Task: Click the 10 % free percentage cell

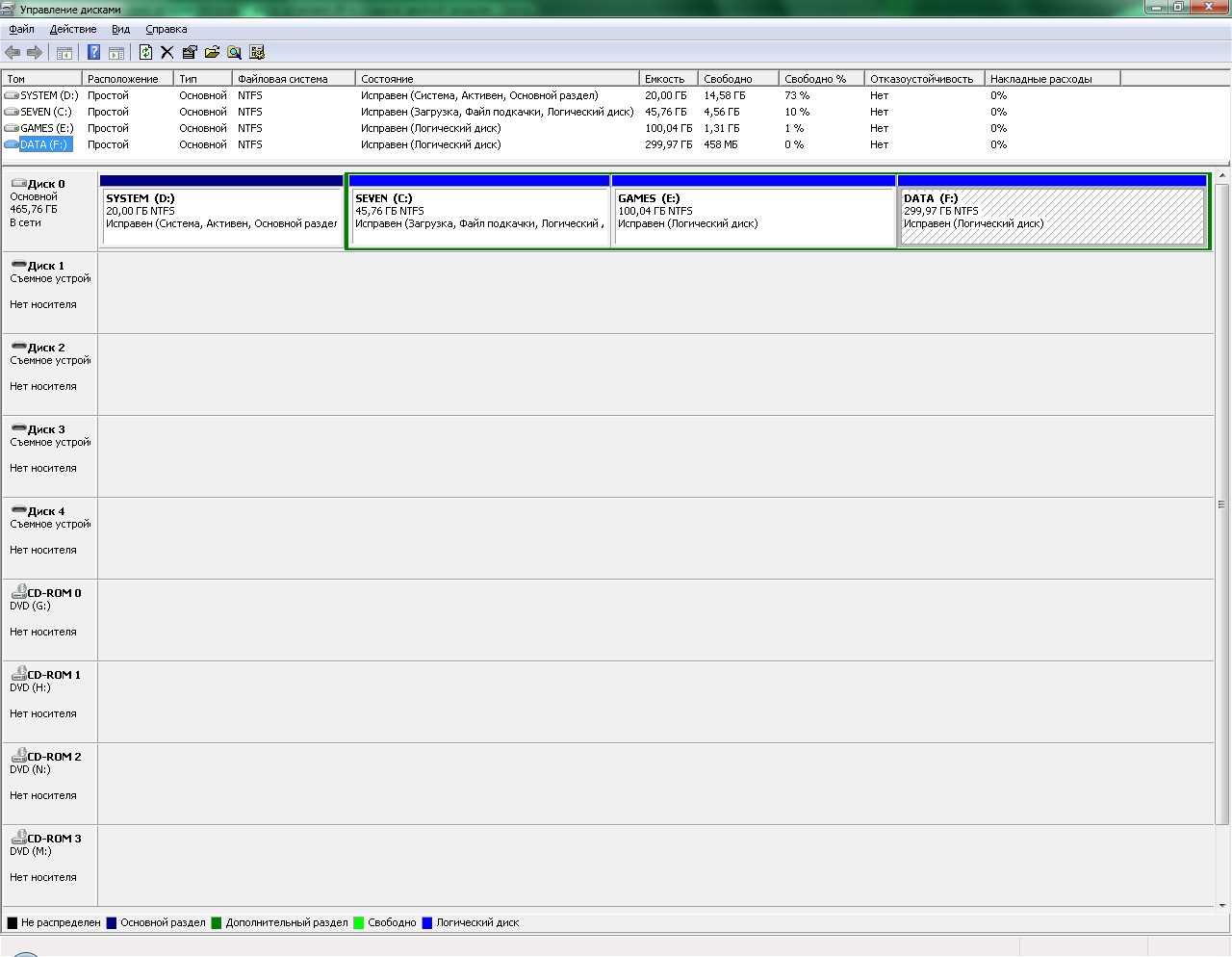Action: click(797, 112)
